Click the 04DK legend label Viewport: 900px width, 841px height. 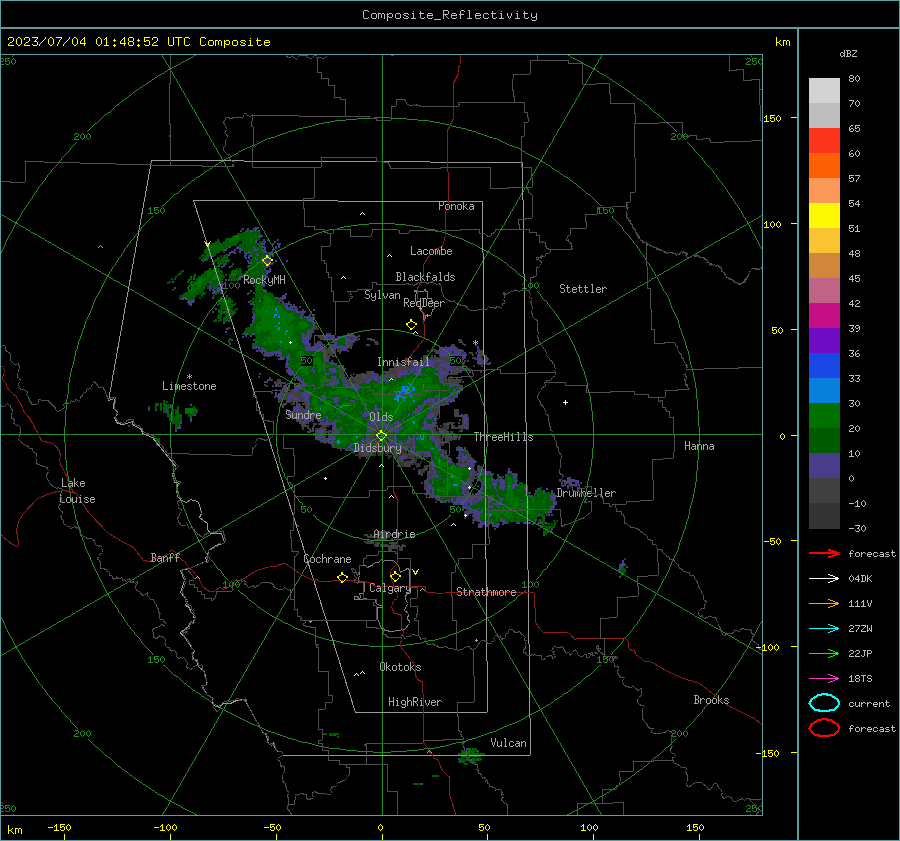click(860, 579)
